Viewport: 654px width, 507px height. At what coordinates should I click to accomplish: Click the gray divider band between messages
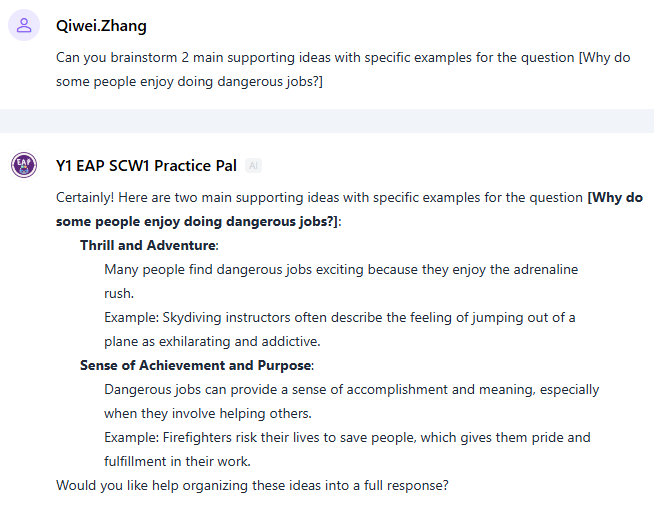(x=327, y=120)
